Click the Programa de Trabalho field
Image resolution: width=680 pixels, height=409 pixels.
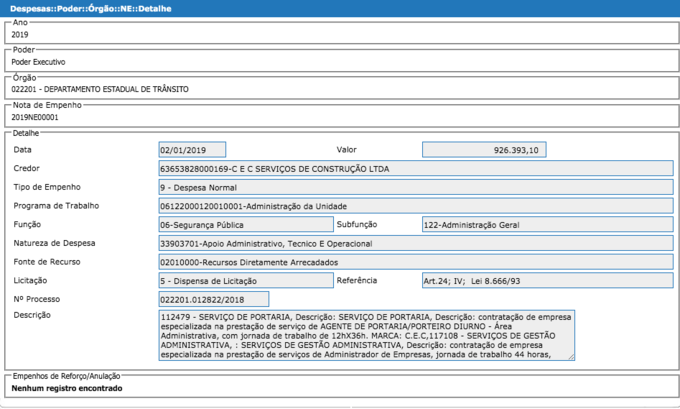click(x=416, y=206)
